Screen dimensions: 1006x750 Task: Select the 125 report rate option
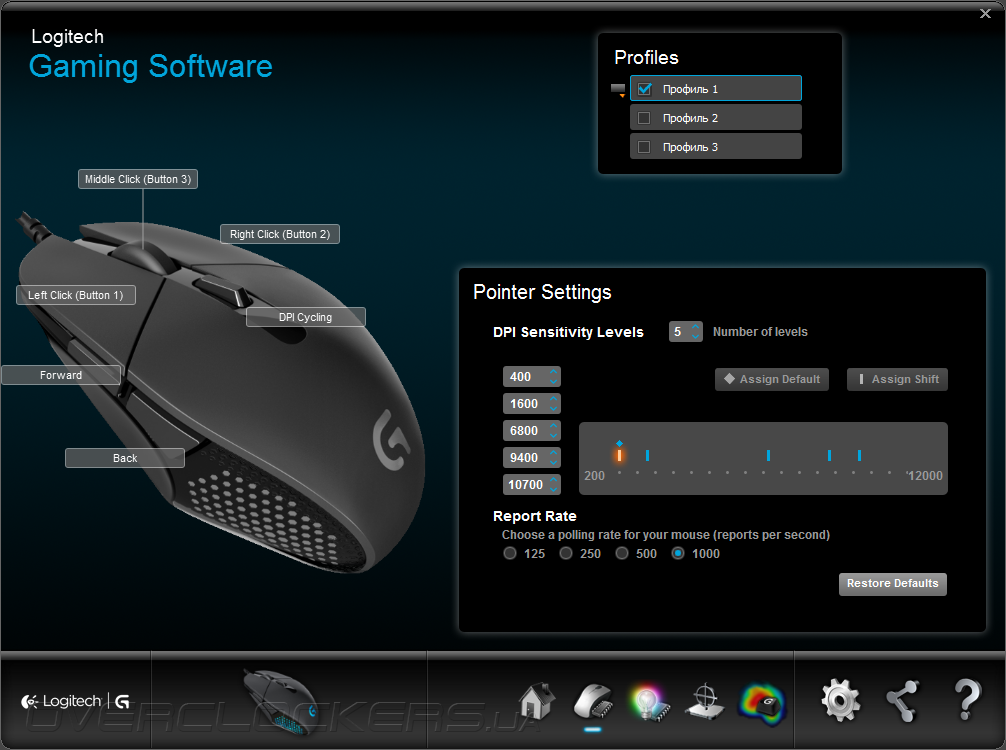pos(510,553)
